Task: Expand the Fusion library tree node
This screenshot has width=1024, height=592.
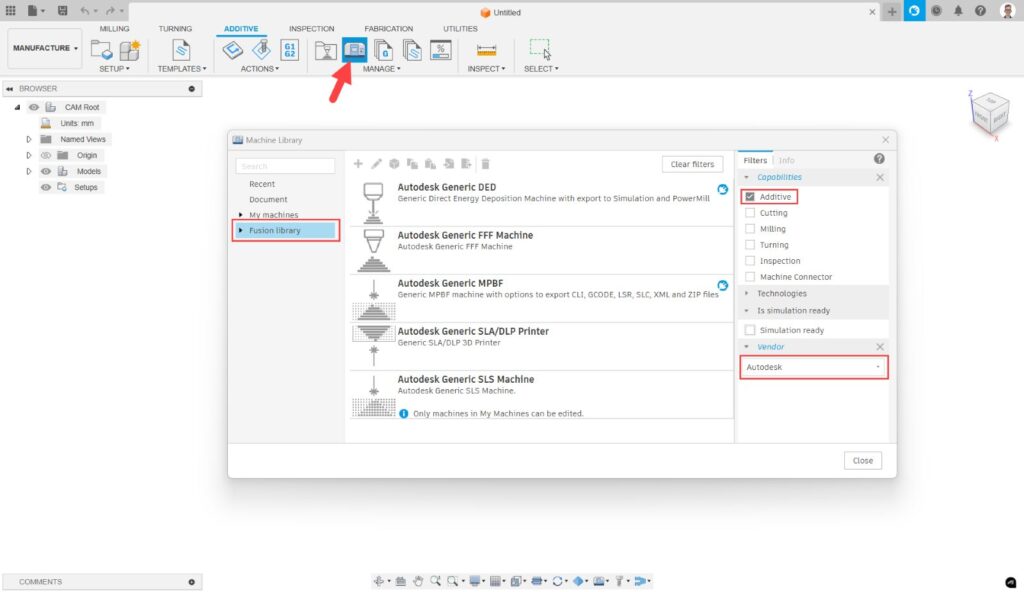Action: [x=241, y=231]
